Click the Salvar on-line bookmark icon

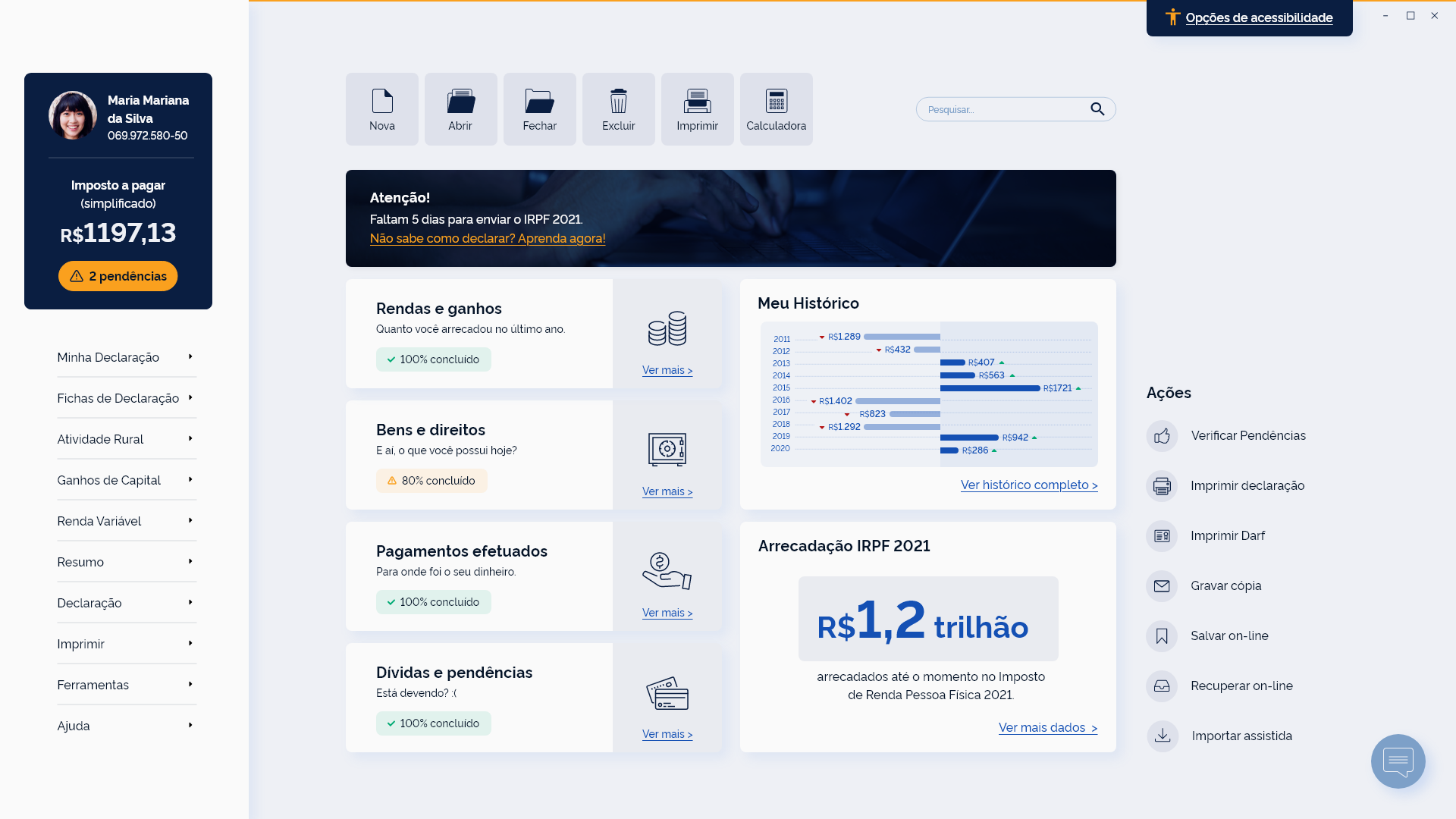coord(1162,636)
